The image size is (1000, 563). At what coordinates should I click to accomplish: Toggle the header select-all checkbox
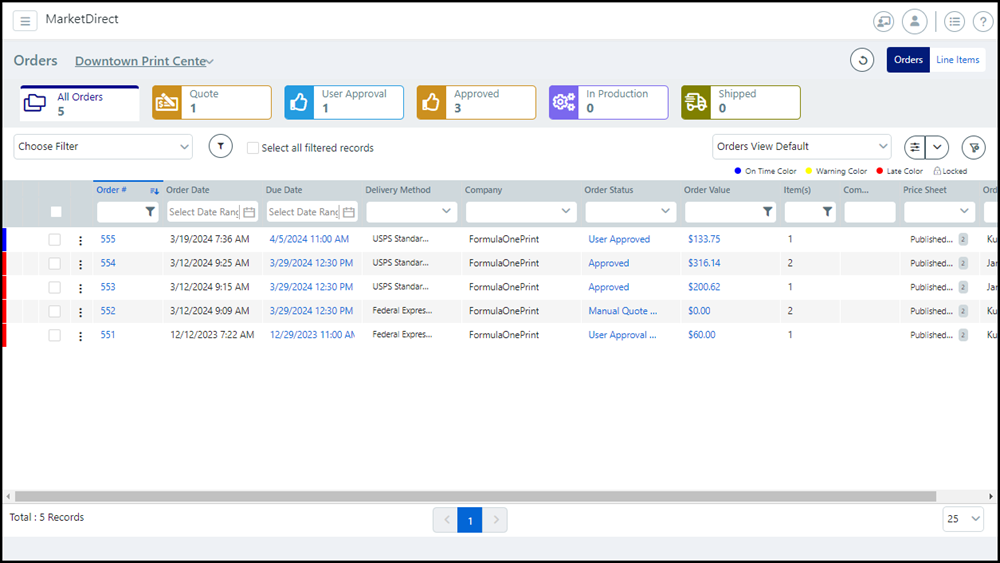(56, 212)
